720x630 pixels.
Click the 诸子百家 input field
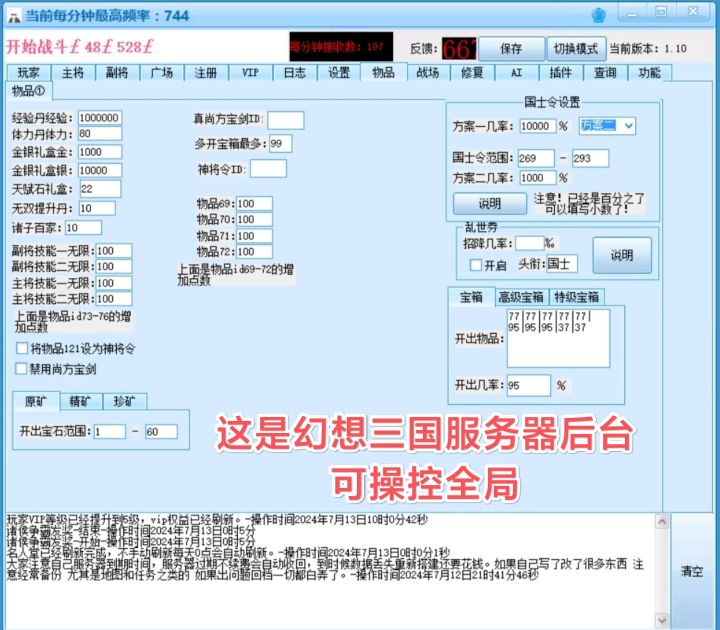(83, 228)
